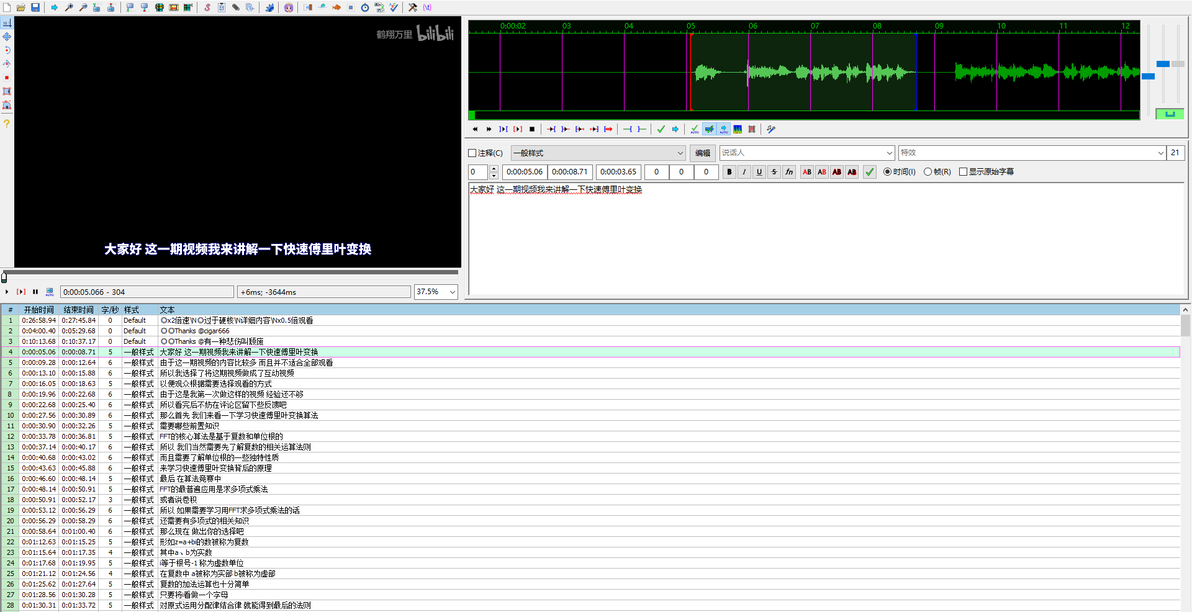Viewport: 1192px width, 612px height.
Task: Apply italic formatting button
Action: tap(744, 173)
